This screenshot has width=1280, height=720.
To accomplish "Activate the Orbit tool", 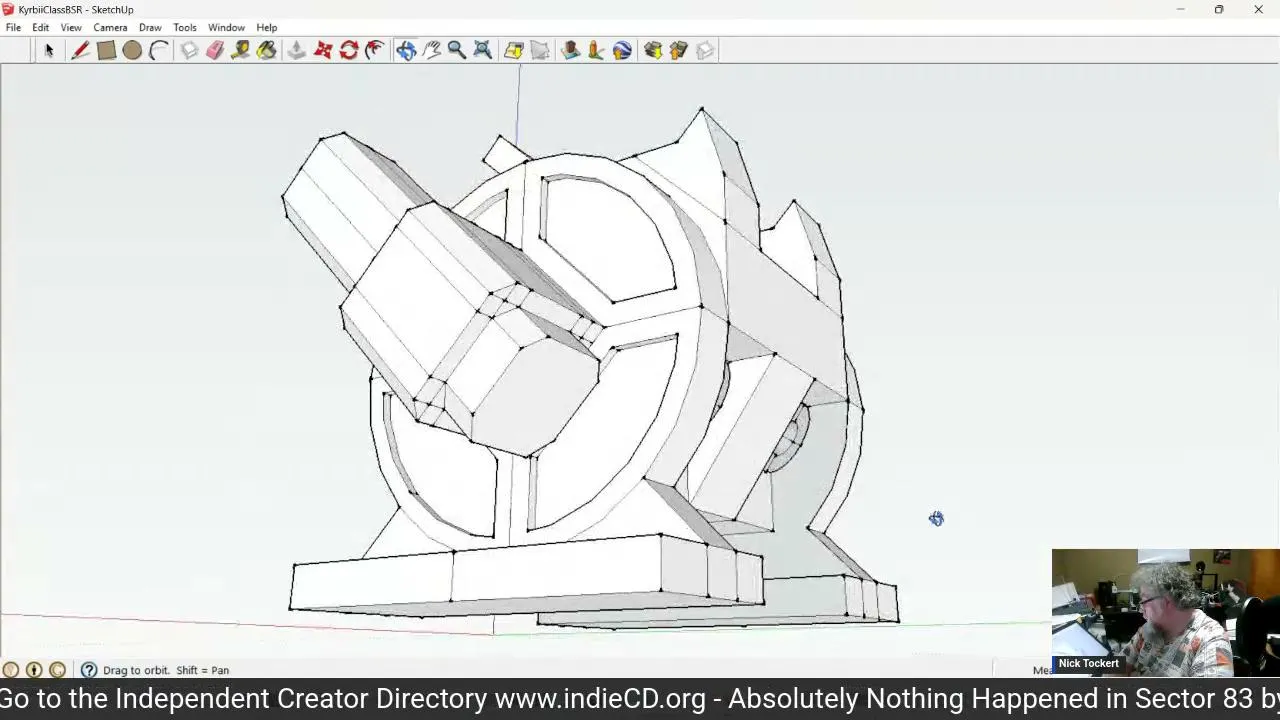I will click(x=406, y=50).
